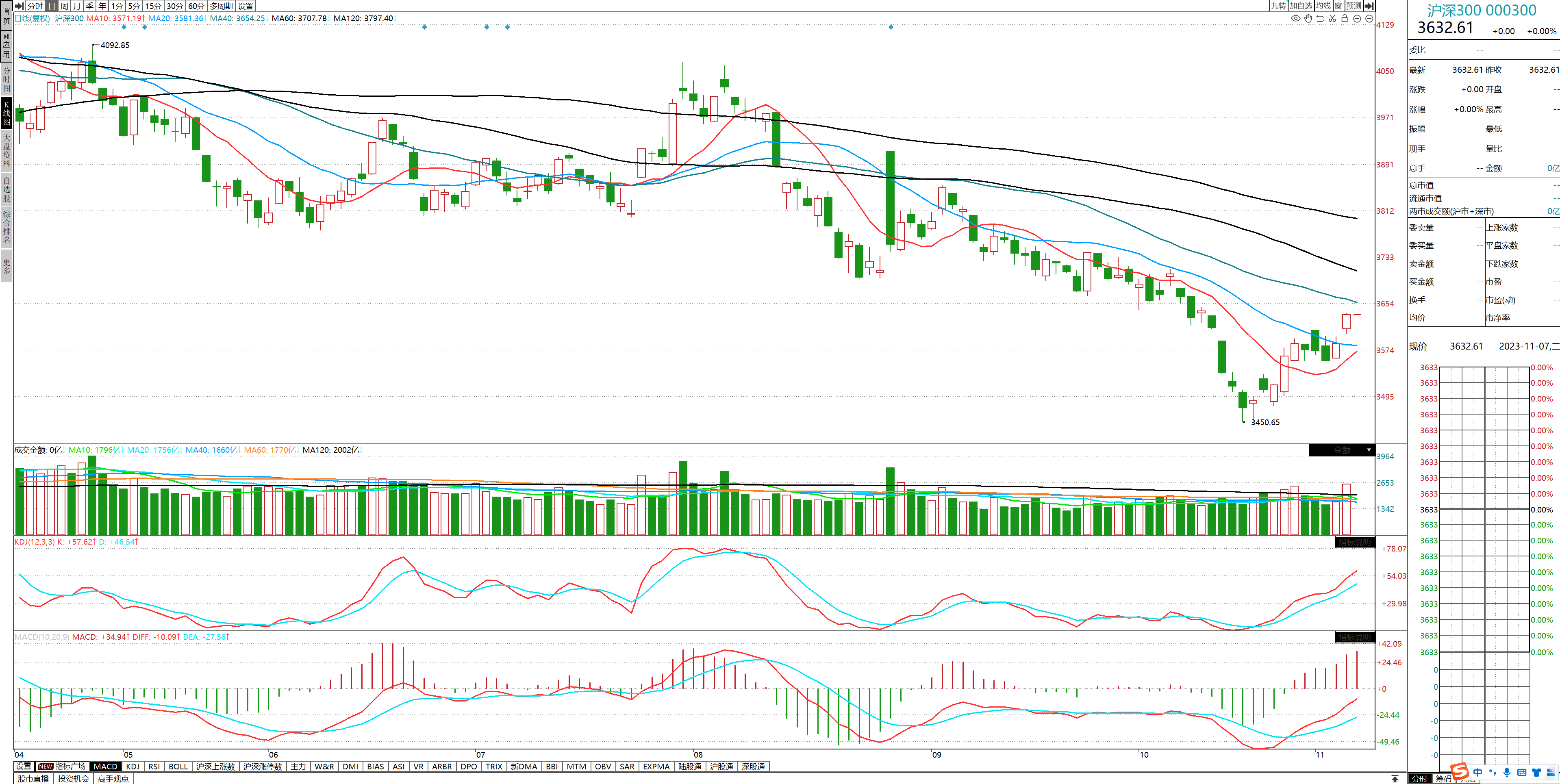Toggle Sogou Chinese/English input mode 中
The width and height of the screenshot is (1560, 784).
1477,773
